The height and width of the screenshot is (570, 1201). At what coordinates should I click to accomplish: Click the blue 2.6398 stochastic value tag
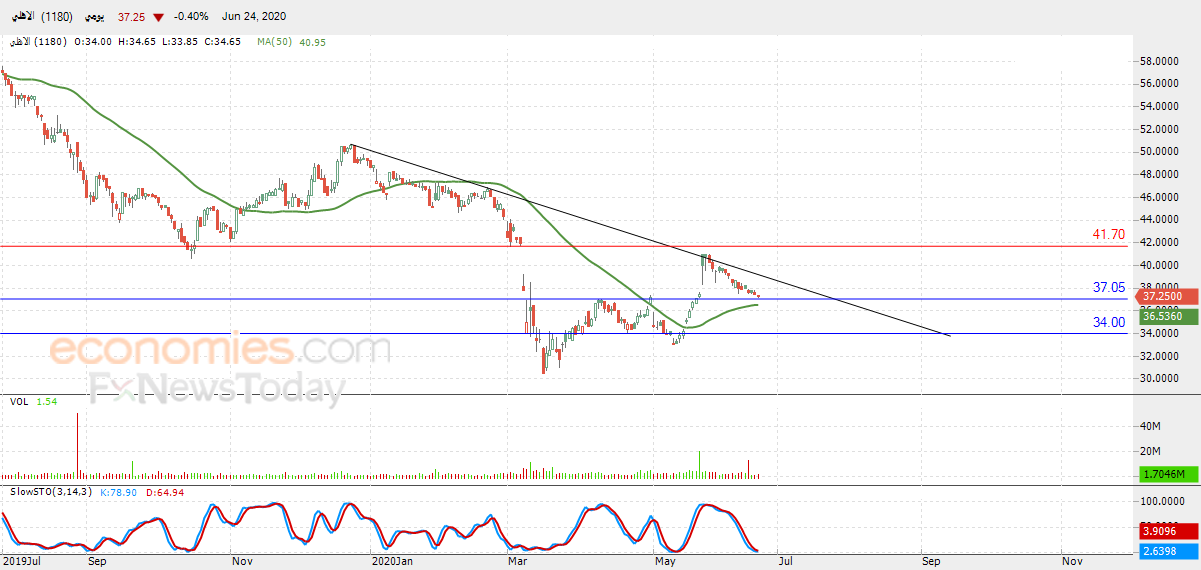tap(1164, 551)
